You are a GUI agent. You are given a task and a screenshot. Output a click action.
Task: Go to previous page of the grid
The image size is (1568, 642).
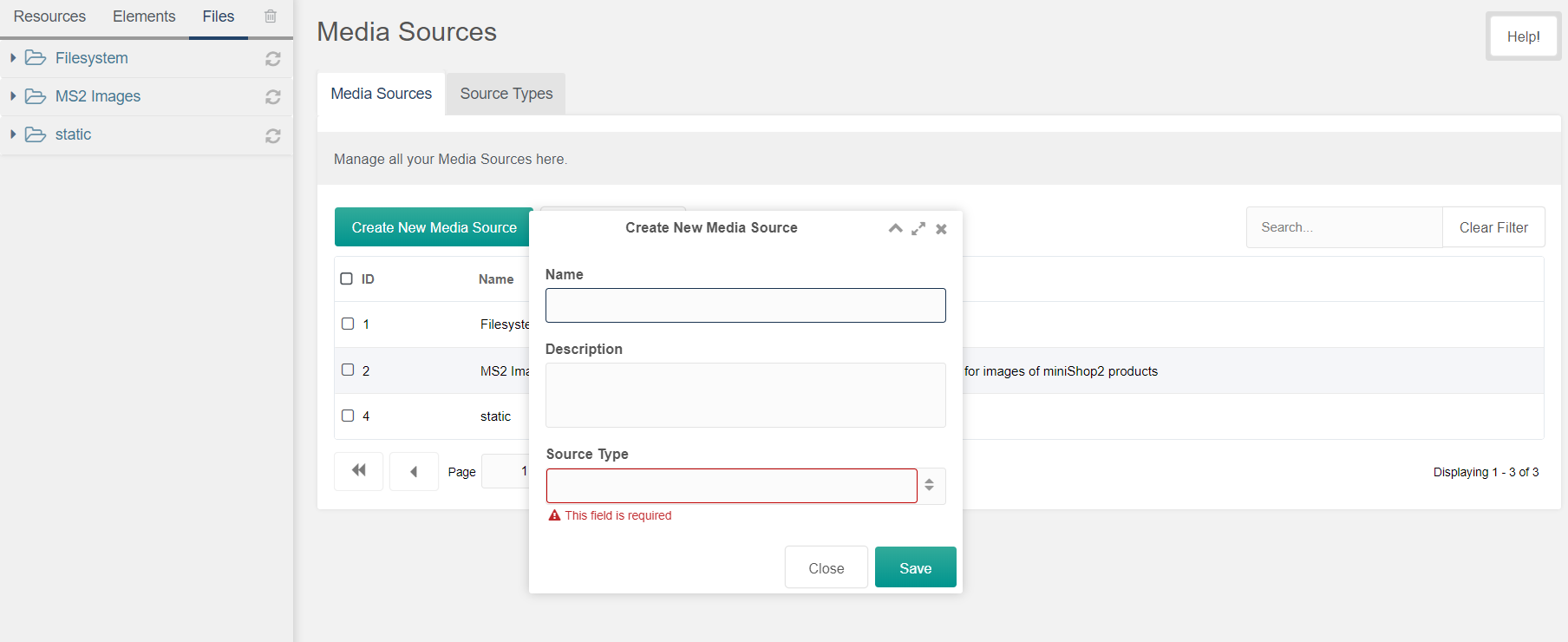pos(414,471)
